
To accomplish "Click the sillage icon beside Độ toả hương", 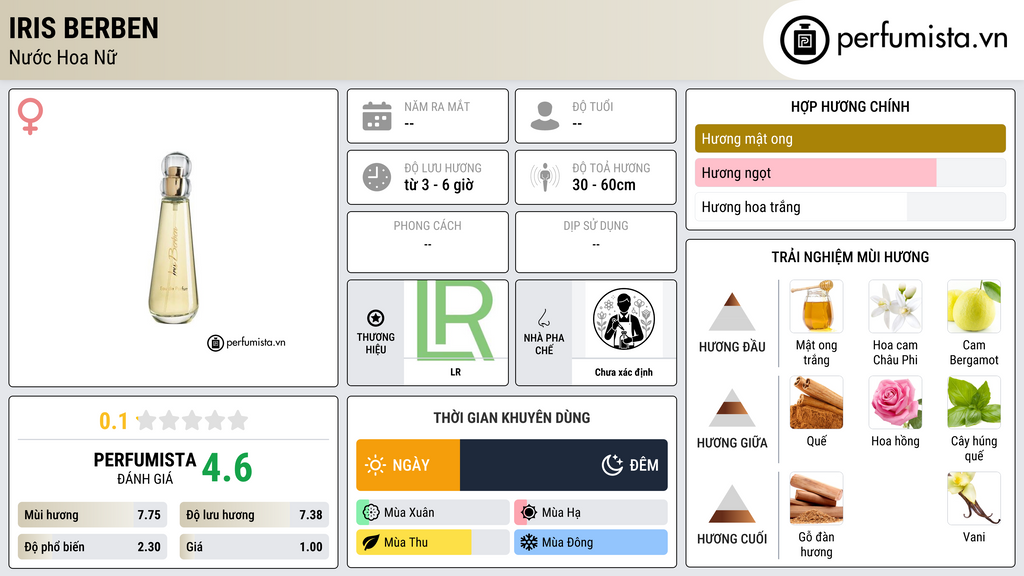I will (x=545, y=177).
